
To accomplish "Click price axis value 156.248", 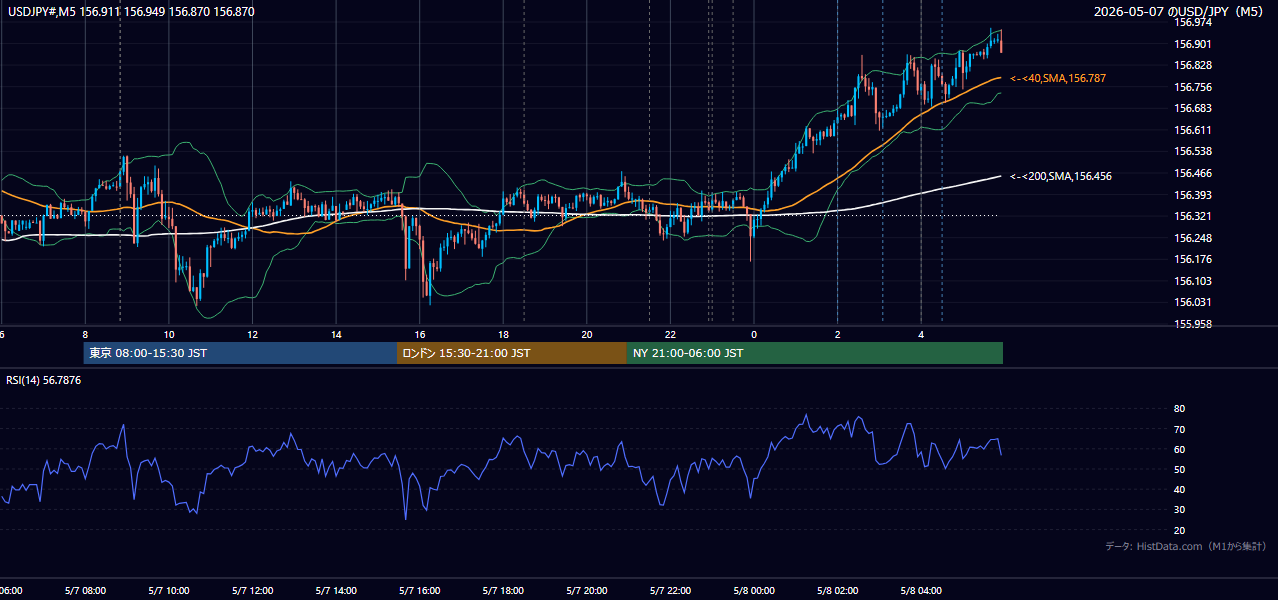I will pyautogui.click(x=1193, y=238).
